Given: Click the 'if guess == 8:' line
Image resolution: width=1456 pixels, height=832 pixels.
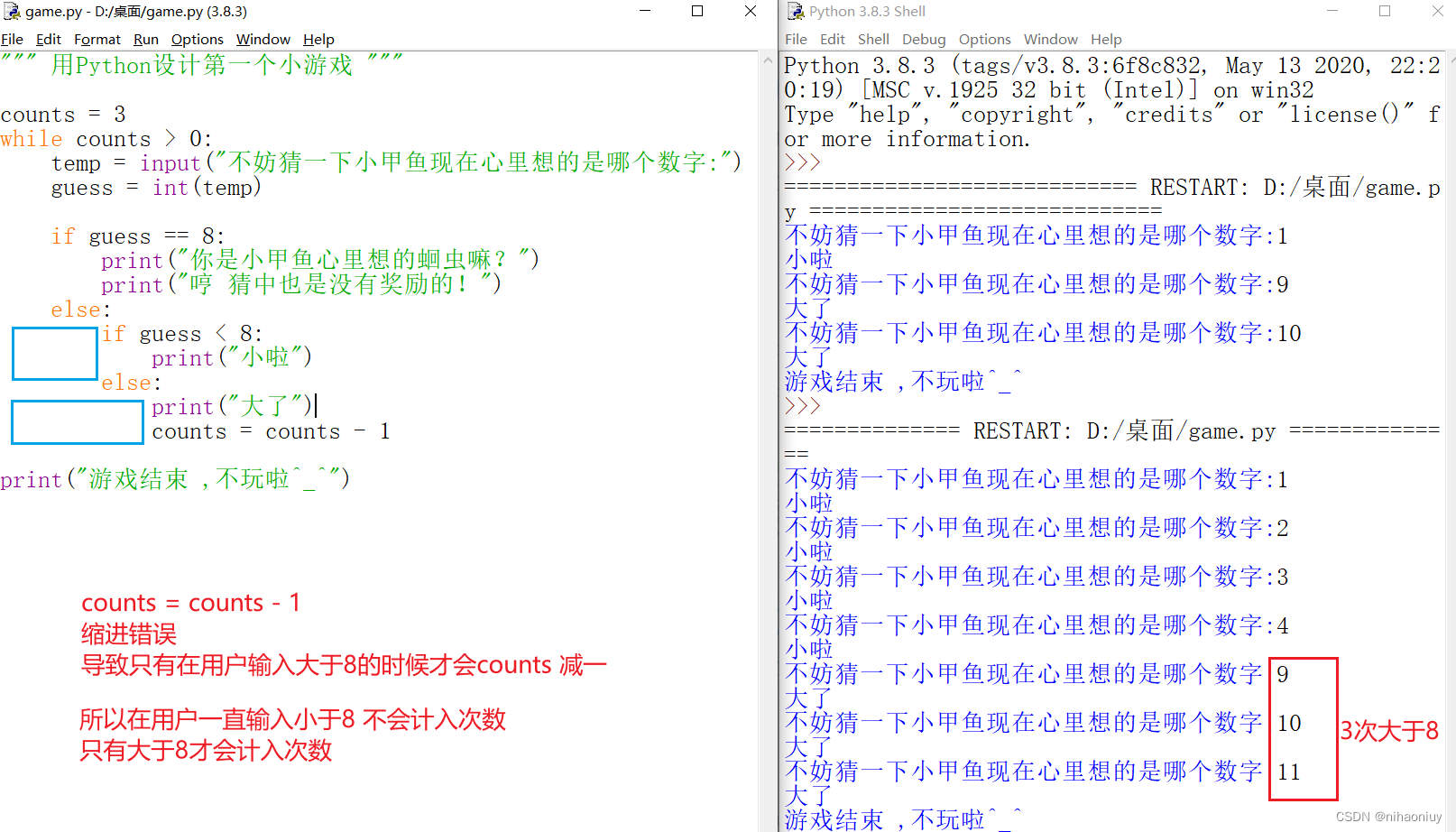Looking at the screenshot, I should click(138, 236).
